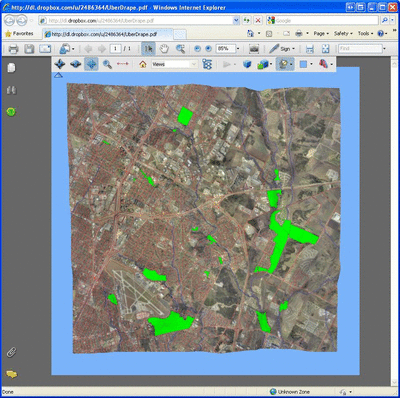400x398 pixels.
Task: Toggle perspective projection cube
Action: tap(247, 64)
